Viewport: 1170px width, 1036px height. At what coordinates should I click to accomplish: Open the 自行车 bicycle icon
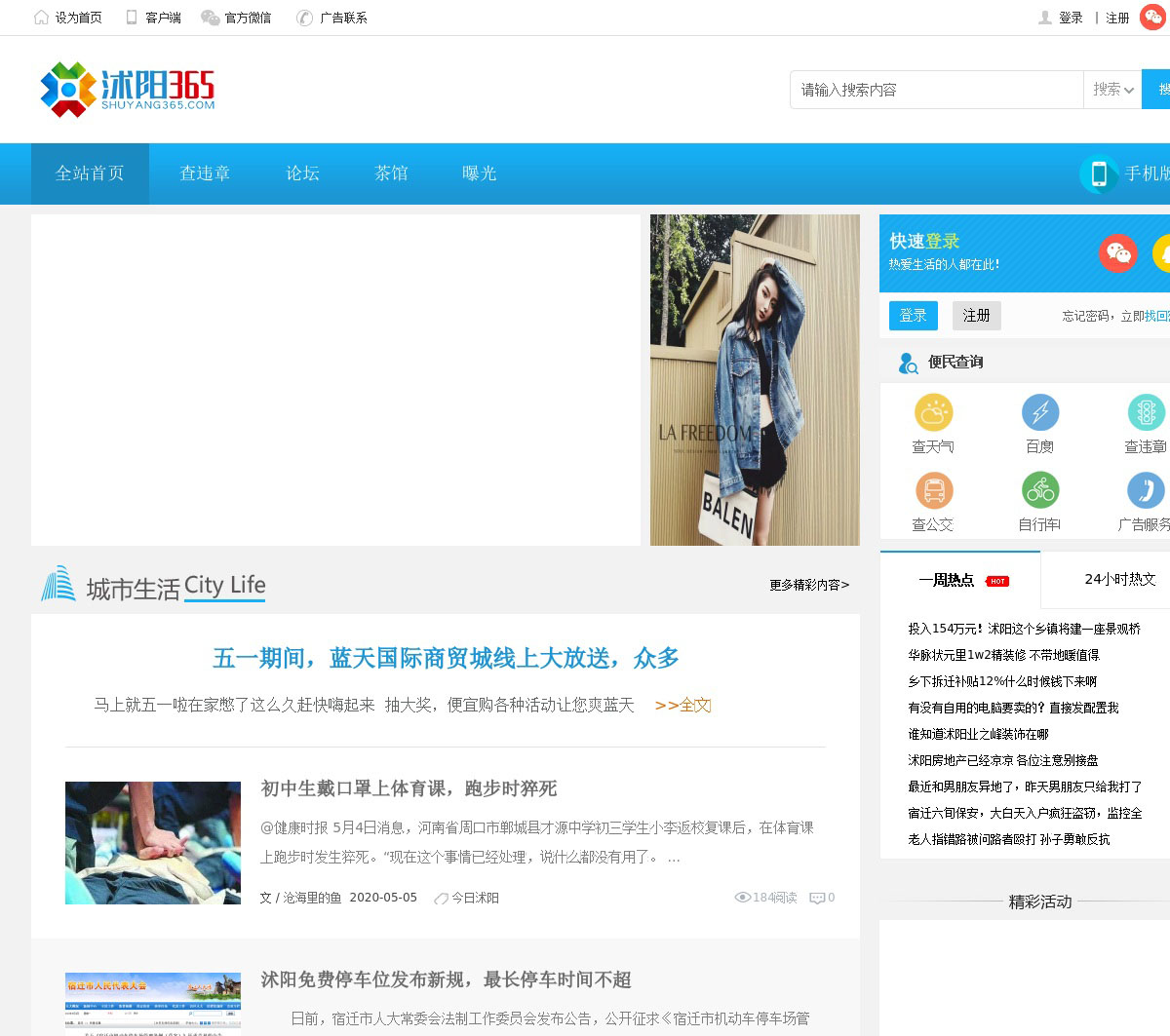tap(1040, 490)
